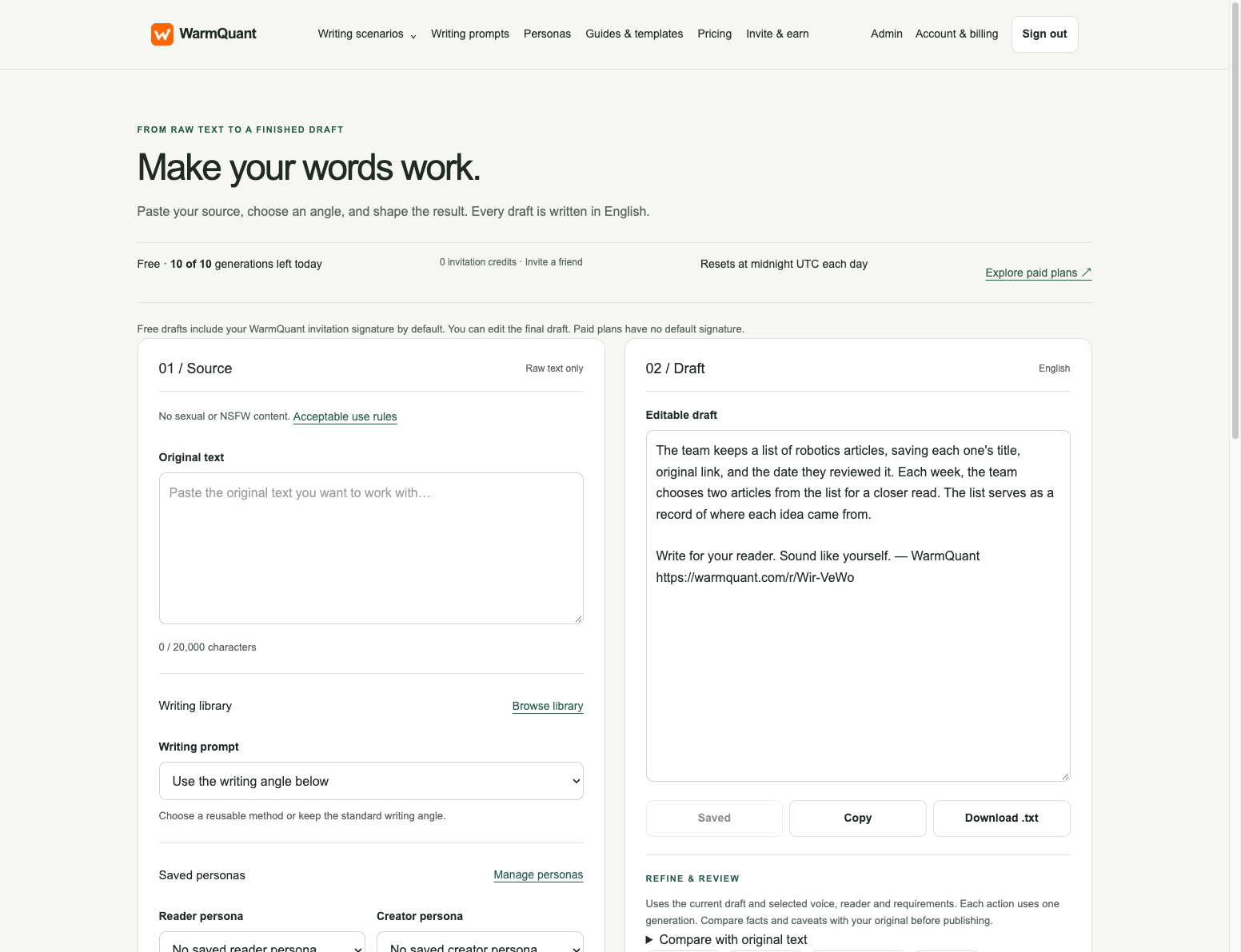Open the Manage personas link
This screenshot has height=952, width=1241.
[538, 874]
